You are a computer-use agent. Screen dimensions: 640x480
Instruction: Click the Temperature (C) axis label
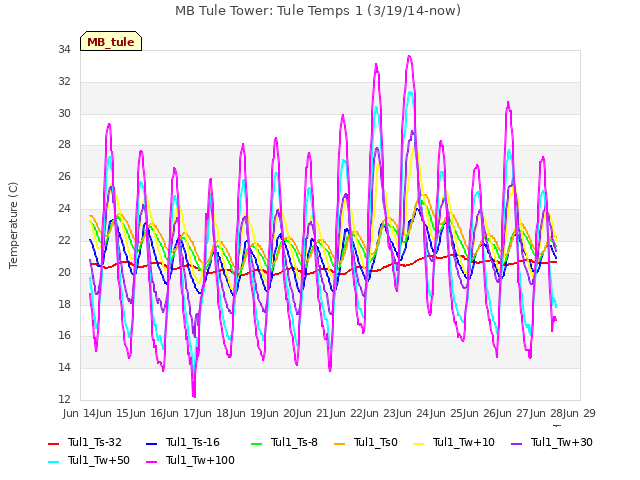[13, 225]
